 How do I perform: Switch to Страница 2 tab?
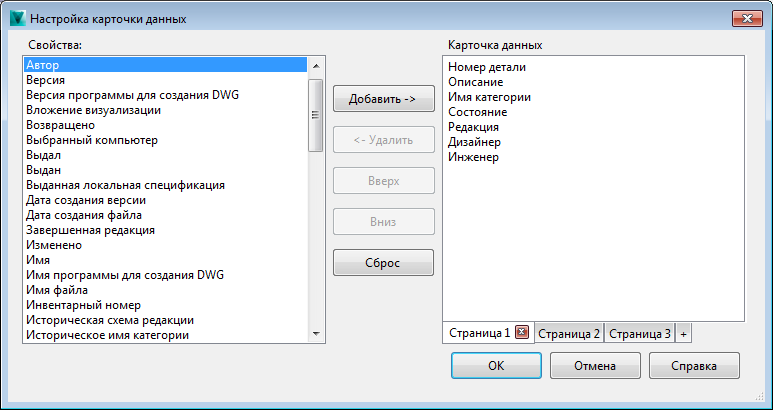tap(569, 333)
